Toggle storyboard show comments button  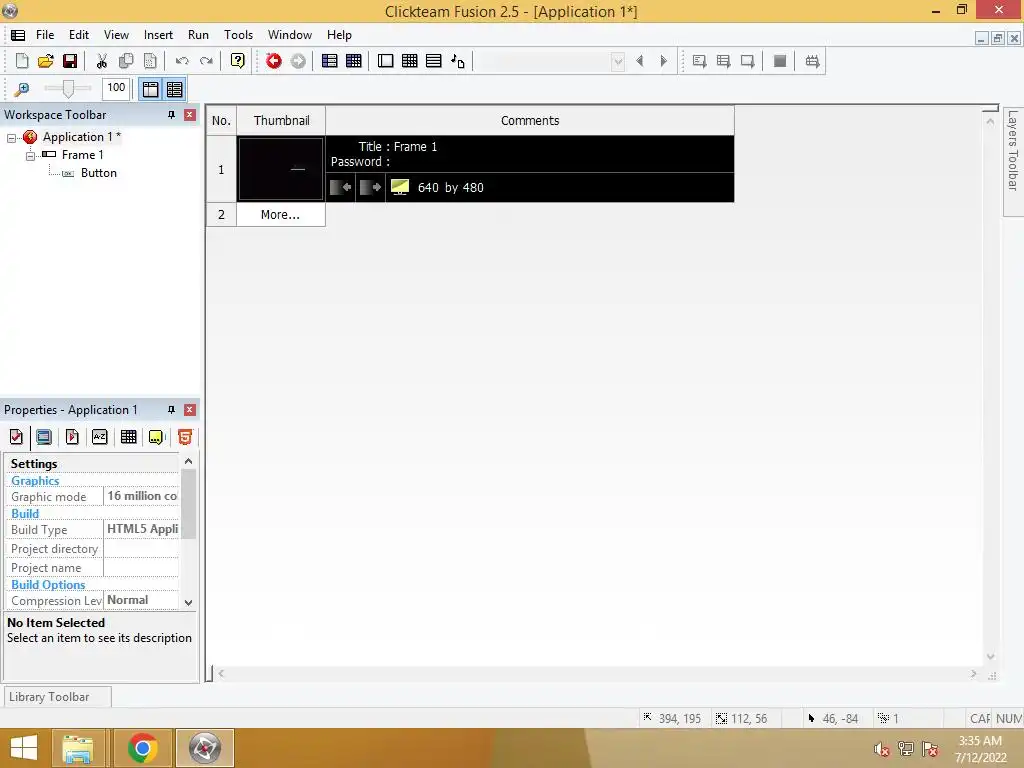(x=174, y=89)
